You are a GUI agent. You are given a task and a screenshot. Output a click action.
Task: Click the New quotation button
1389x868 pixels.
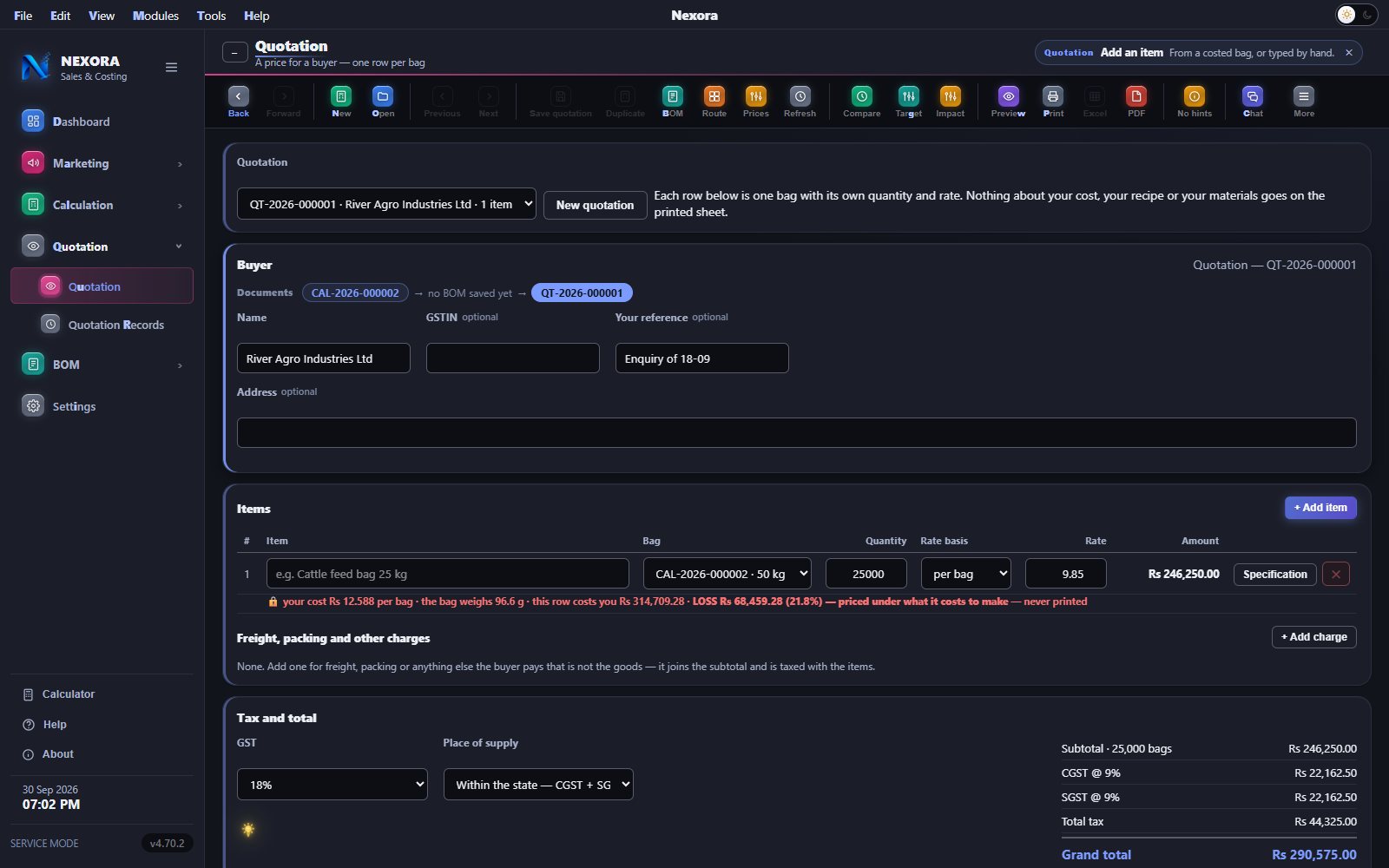[x=596, y=205]
